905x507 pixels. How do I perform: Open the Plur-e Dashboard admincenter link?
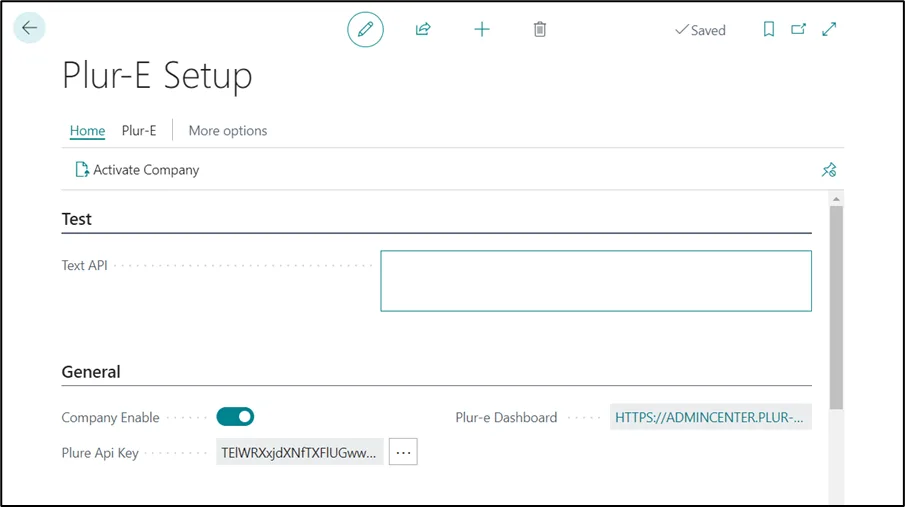710,417
